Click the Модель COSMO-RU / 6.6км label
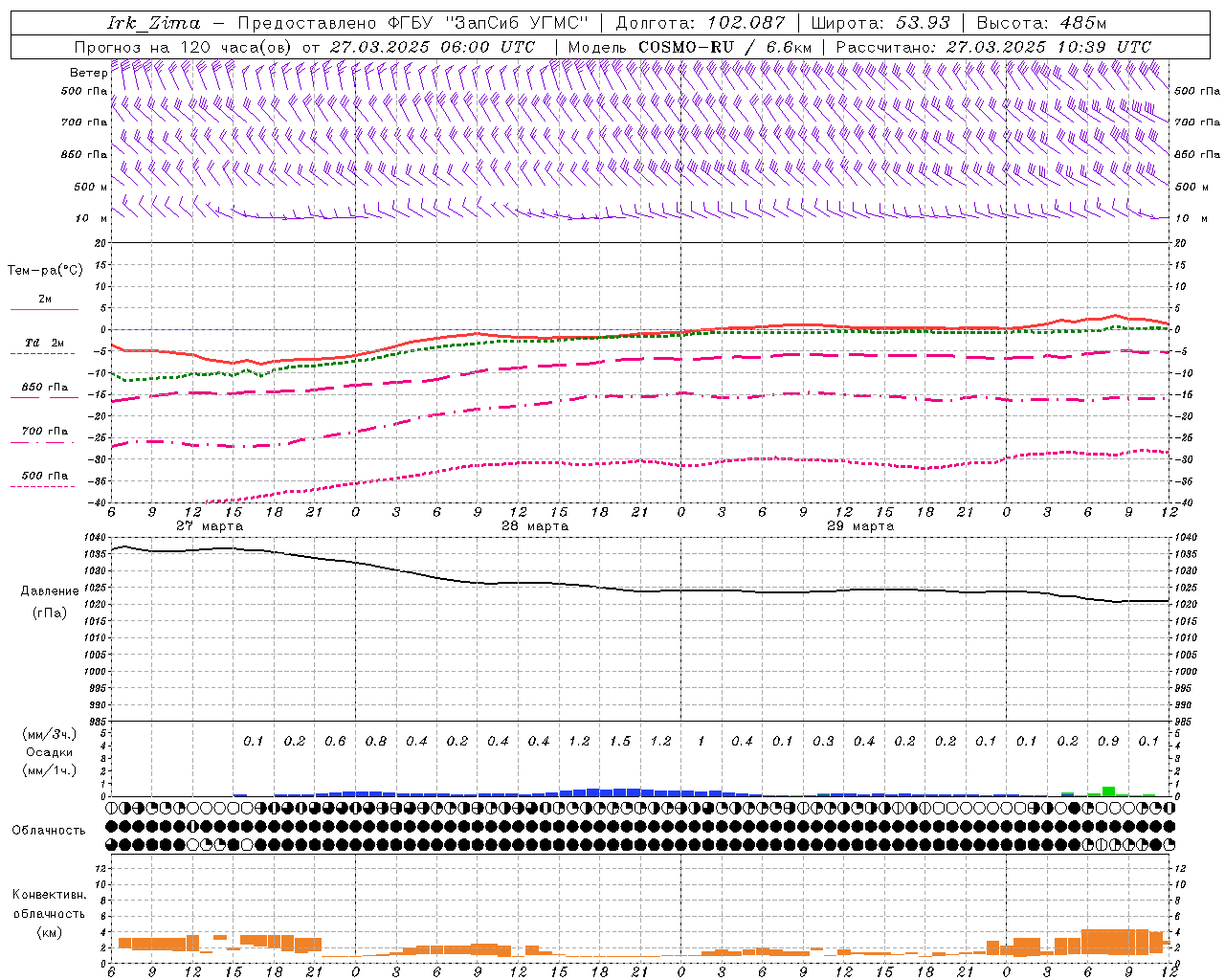 pyautogui.click(x=690, y=47)
